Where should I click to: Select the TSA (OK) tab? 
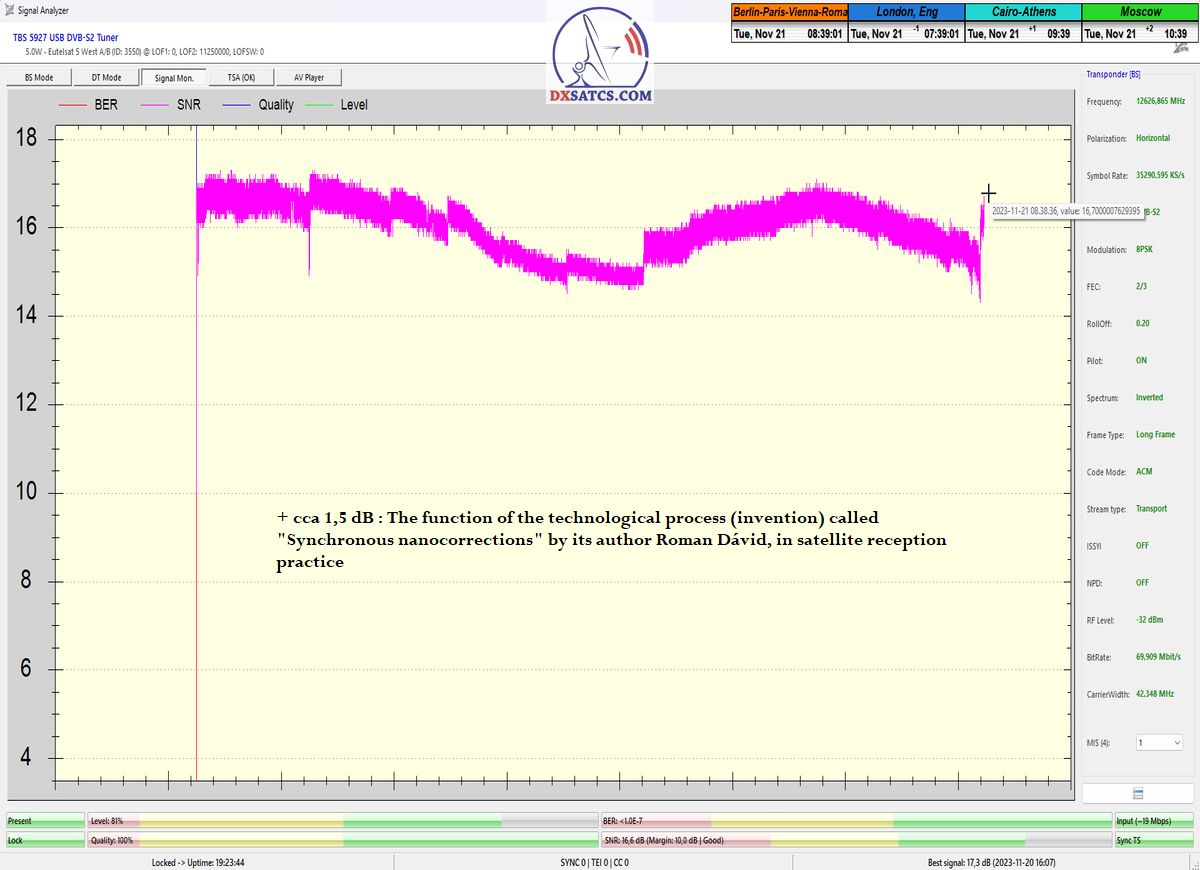click(x=241, y=77)
